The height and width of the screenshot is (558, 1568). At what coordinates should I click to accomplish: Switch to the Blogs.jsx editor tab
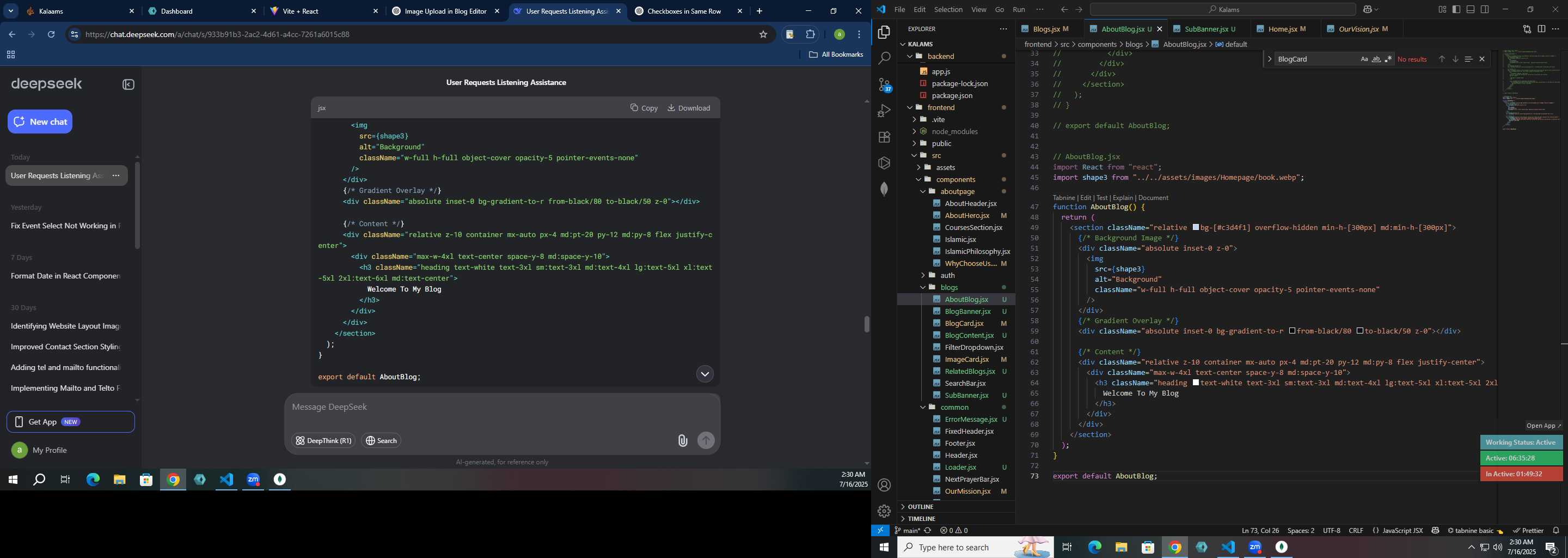click(1049, 29)
